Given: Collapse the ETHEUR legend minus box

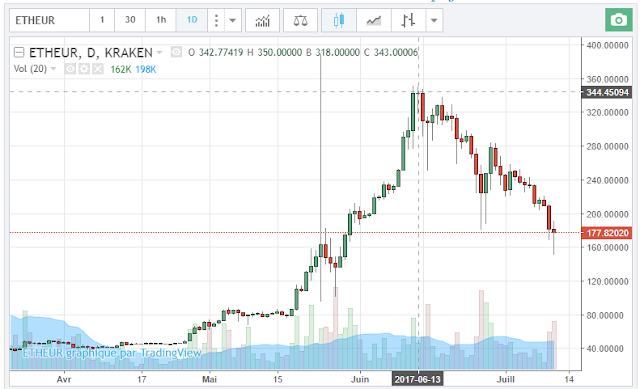Looking at the screenshot, I should coord(19,52).
